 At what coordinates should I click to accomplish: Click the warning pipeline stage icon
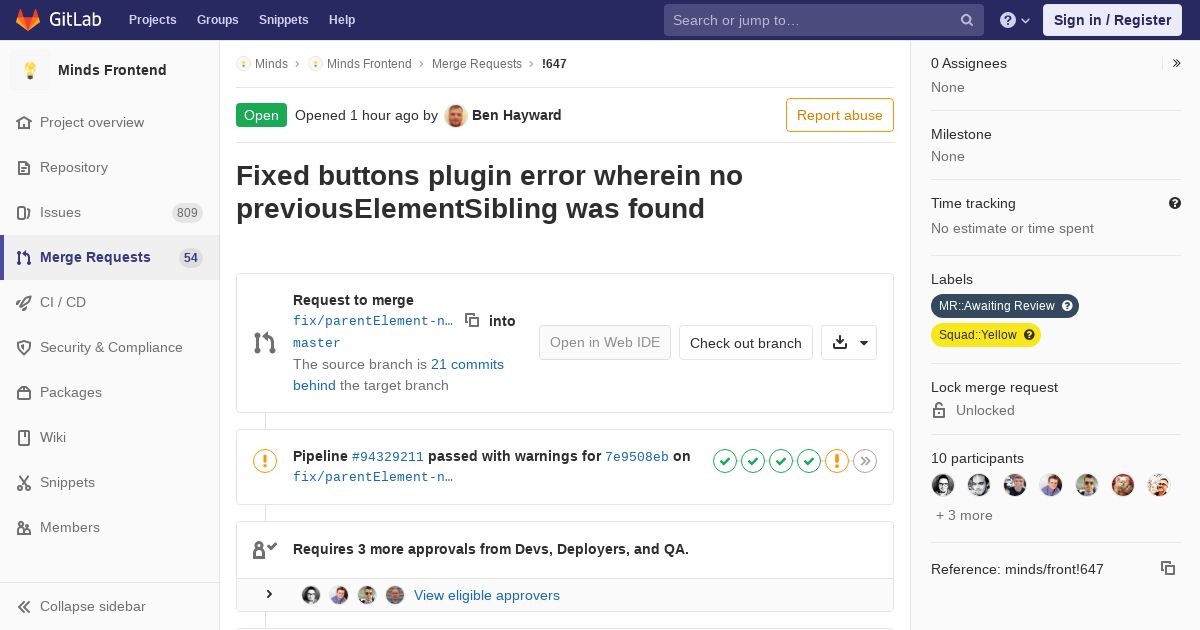click(x=837, y=461)
